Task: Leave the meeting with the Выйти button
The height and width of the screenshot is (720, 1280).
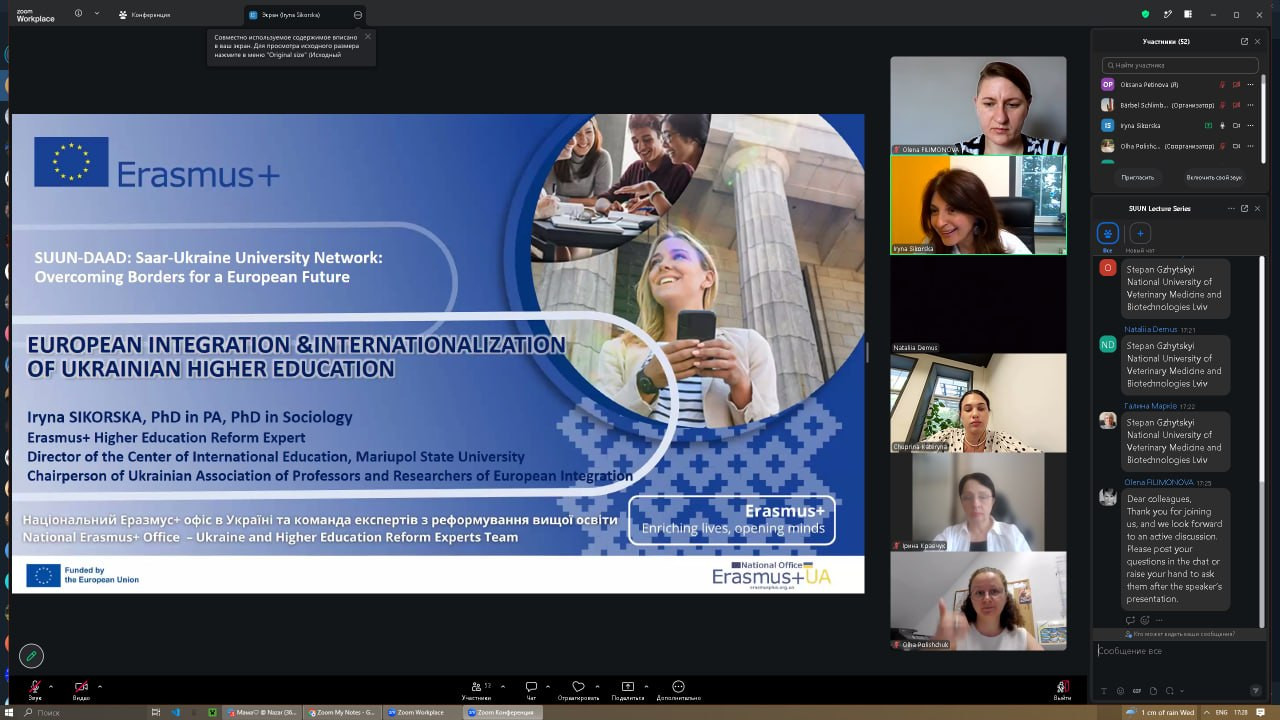Action: coord(1062,690)
